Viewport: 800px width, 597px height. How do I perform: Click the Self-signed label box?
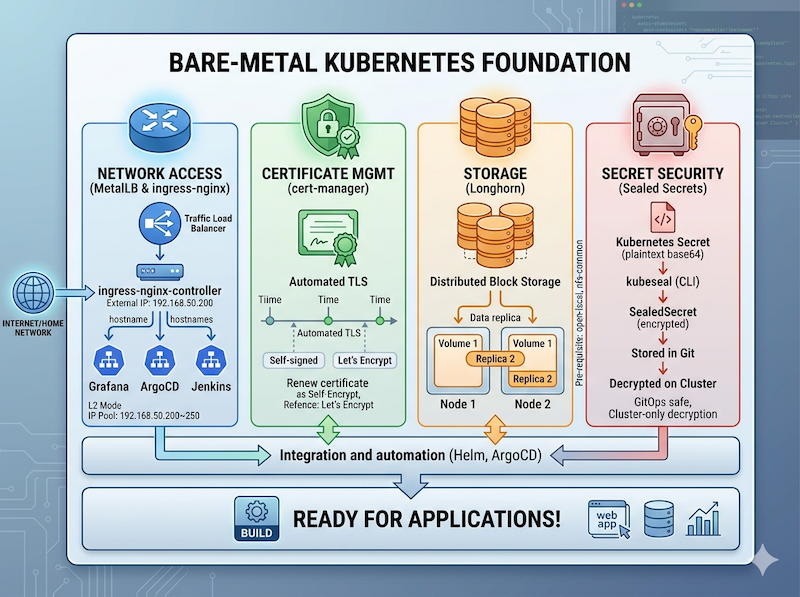pyautogui.click(x=294, y=360)
